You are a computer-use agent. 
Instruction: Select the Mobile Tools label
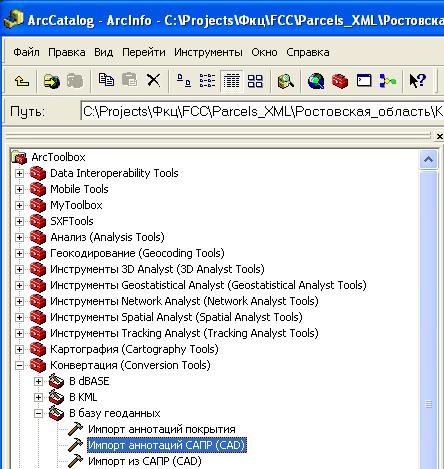(79, 189)
